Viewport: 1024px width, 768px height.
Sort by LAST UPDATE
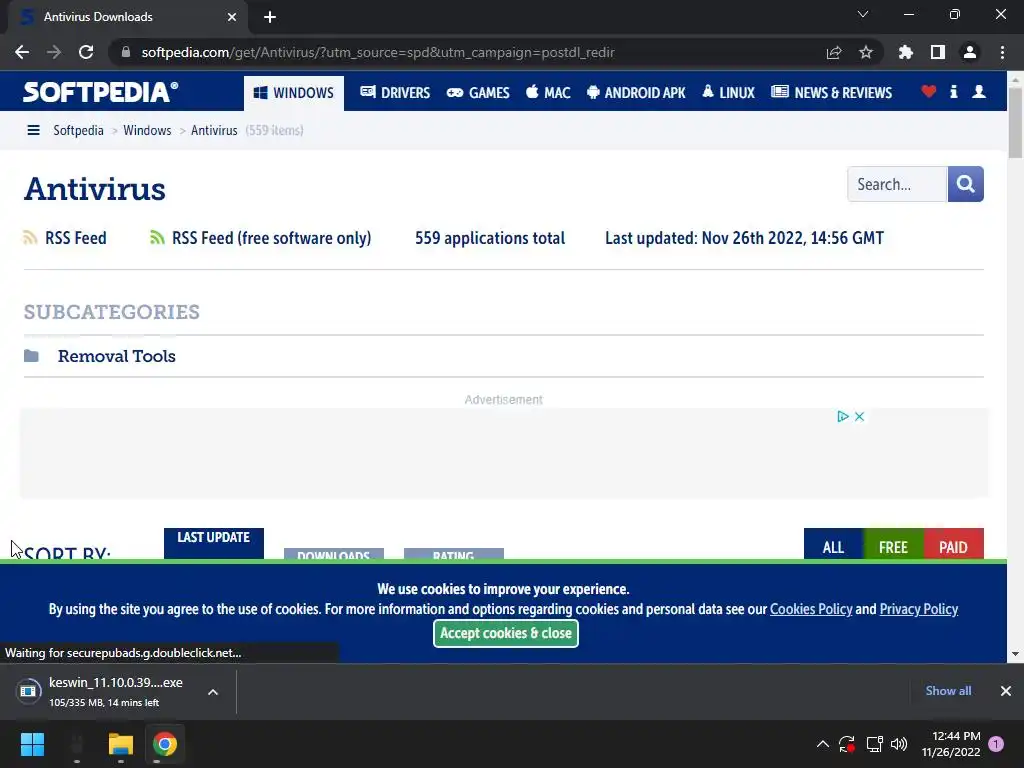click(214, 543)
